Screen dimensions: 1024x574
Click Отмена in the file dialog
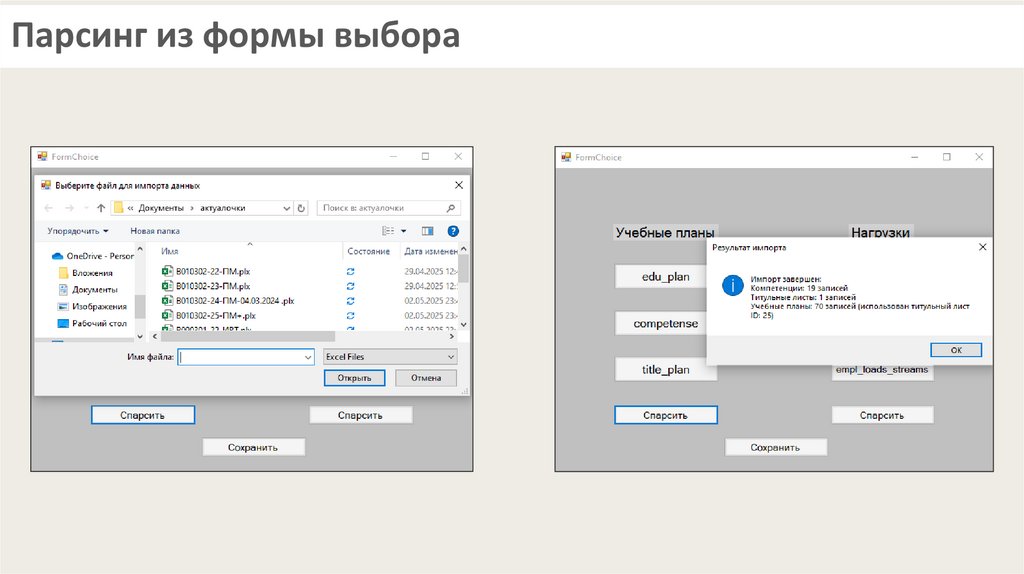tap(426, 378)
